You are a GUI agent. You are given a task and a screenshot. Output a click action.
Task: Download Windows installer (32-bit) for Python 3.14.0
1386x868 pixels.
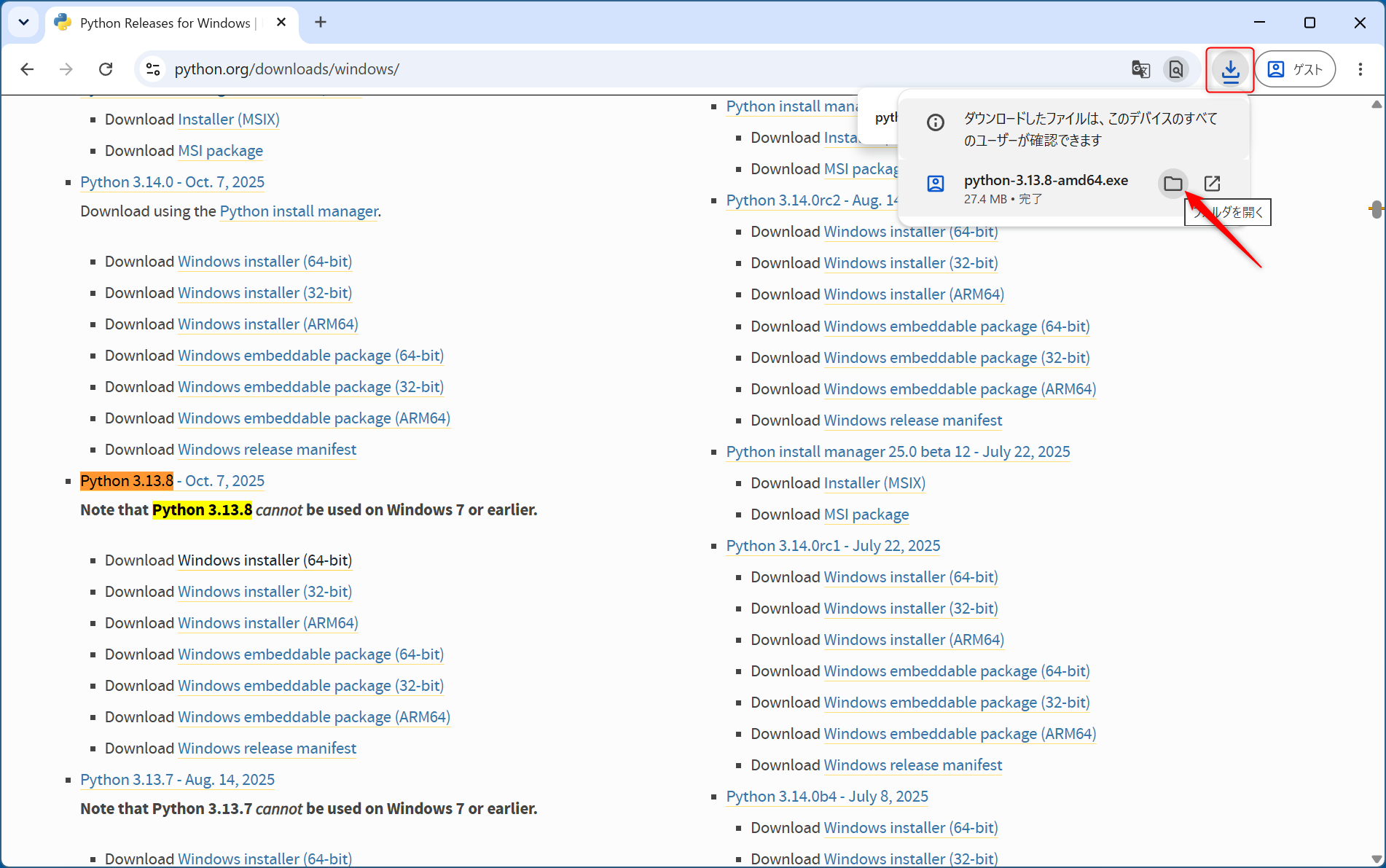pos(265,293)
